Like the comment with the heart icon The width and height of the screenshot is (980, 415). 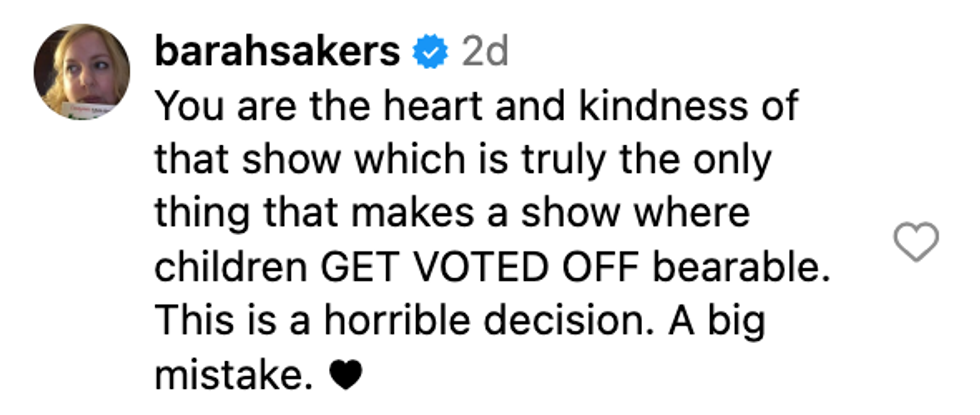point(915,243)
